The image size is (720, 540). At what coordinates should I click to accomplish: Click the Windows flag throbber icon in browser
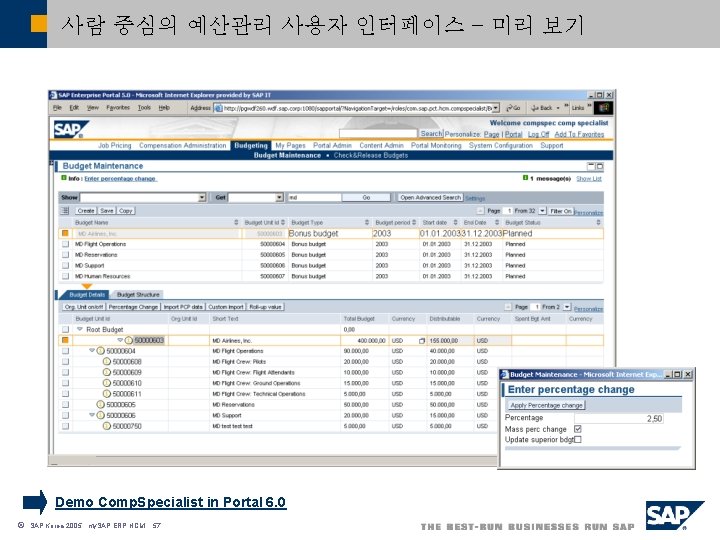pyautogui.click(x=603, y=108)
